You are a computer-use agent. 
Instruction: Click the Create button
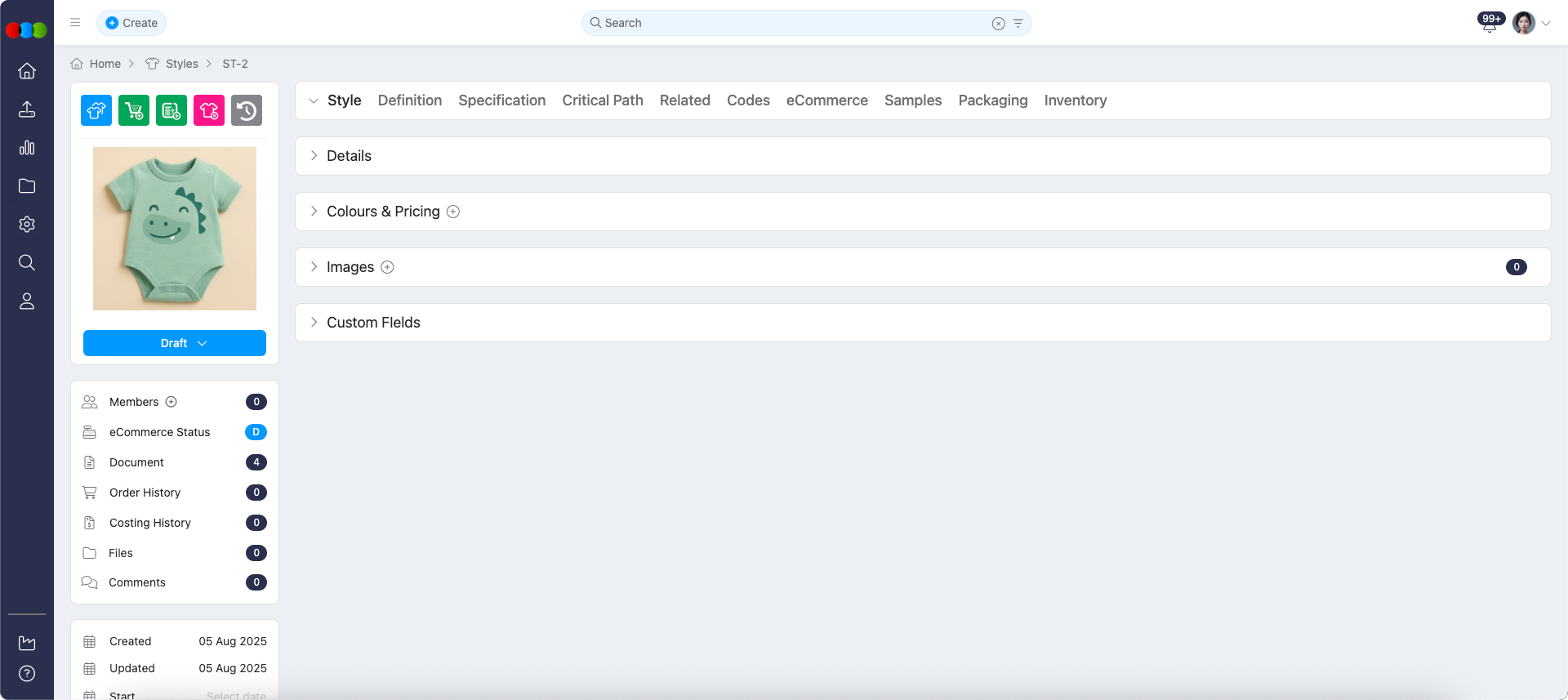click(131, 23)
